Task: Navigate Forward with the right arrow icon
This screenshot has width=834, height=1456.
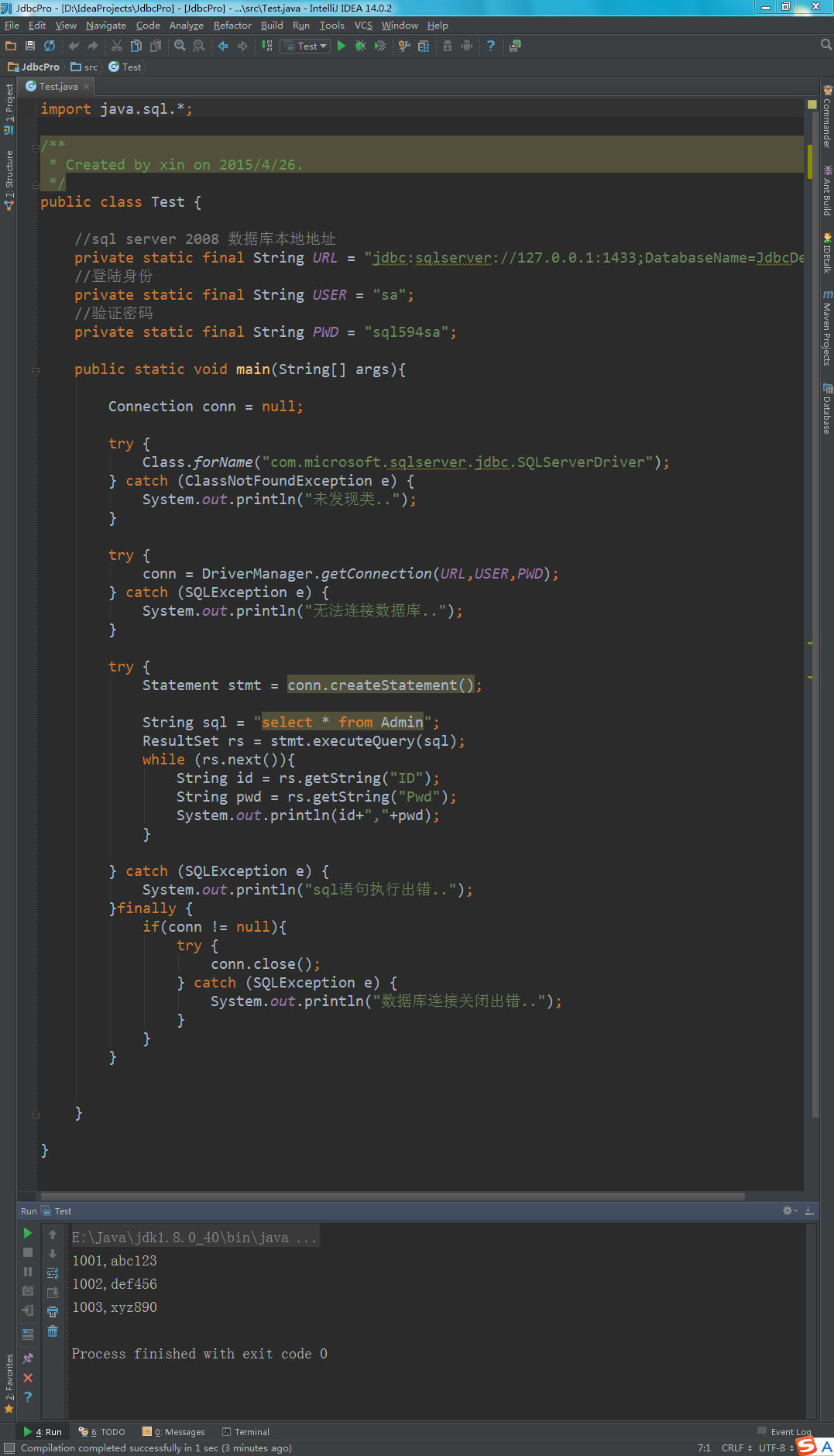Action: click(242, 46)
